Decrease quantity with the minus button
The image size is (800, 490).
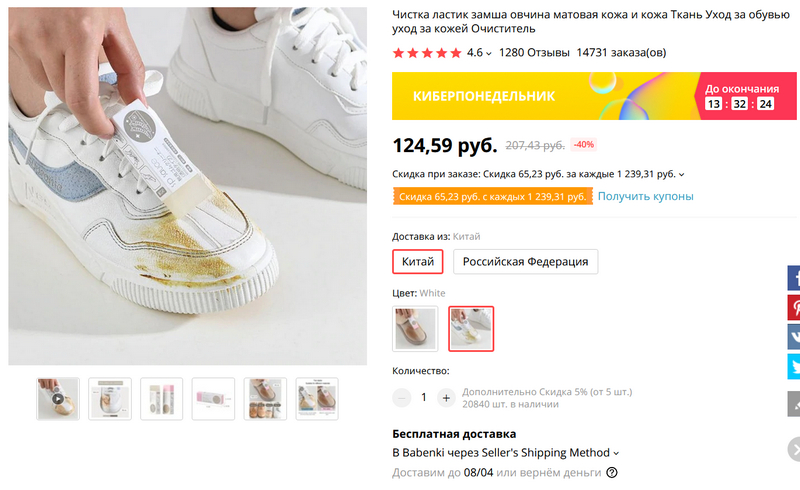tap(402, 397)
